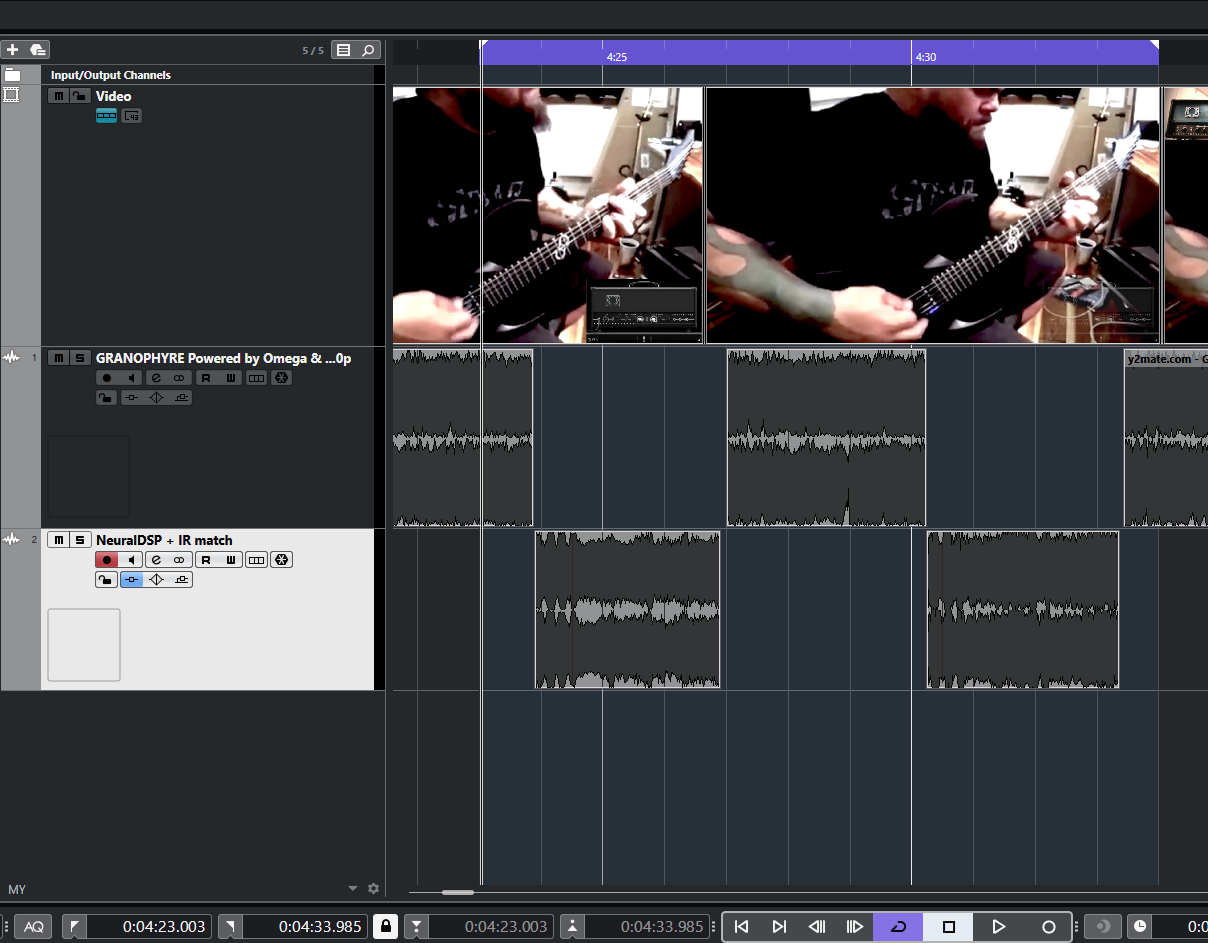Bypass sends on GRANOPHYRE track
This screenshot has width=1208, height=943.
coord(180,398)
